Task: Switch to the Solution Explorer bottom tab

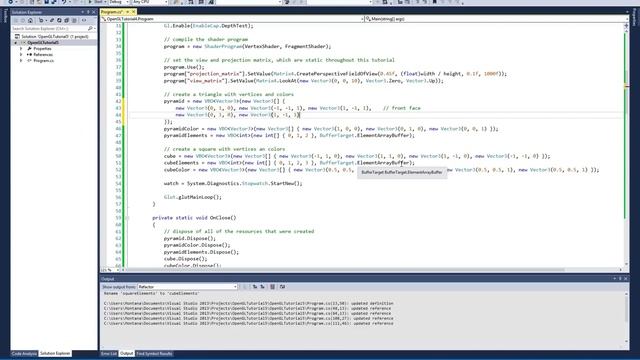Action: pos(55,353)
